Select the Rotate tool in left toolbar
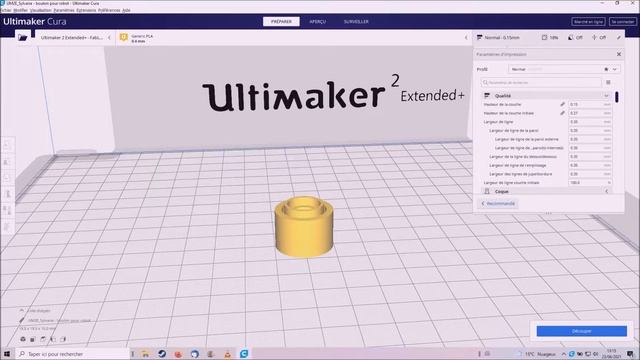This screenshot has height=360, width=640. [7, 178]
